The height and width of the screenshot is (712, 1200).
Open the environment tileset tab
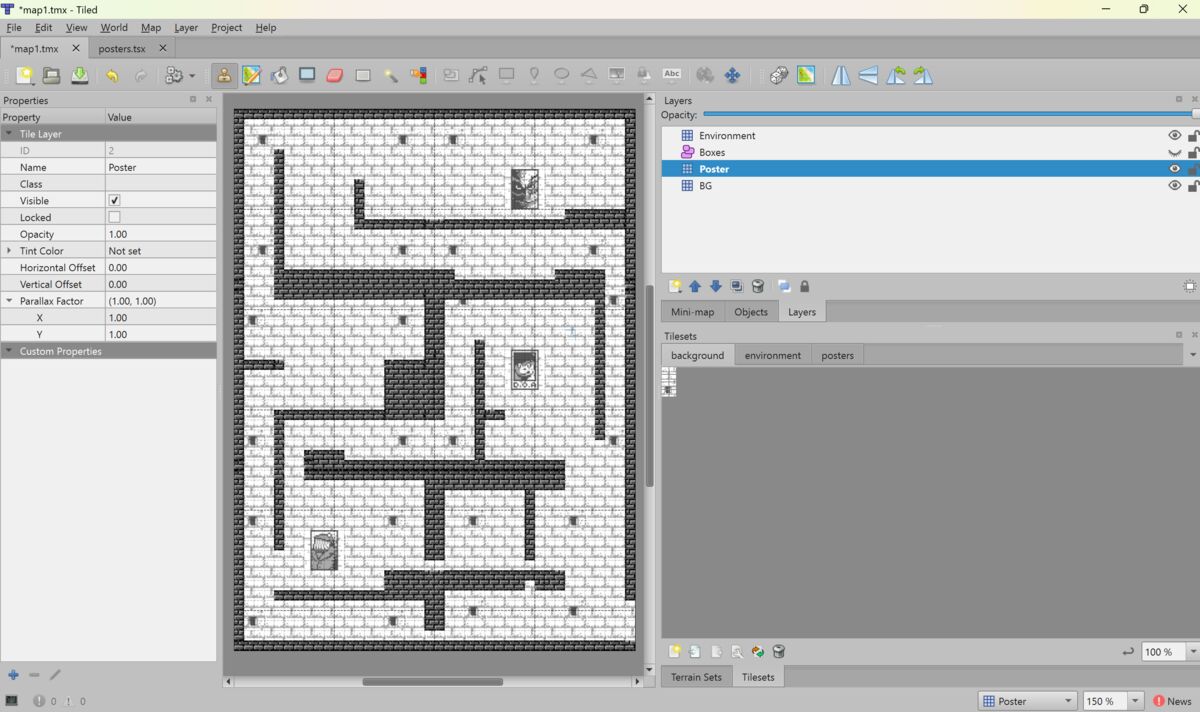[772, 354]
